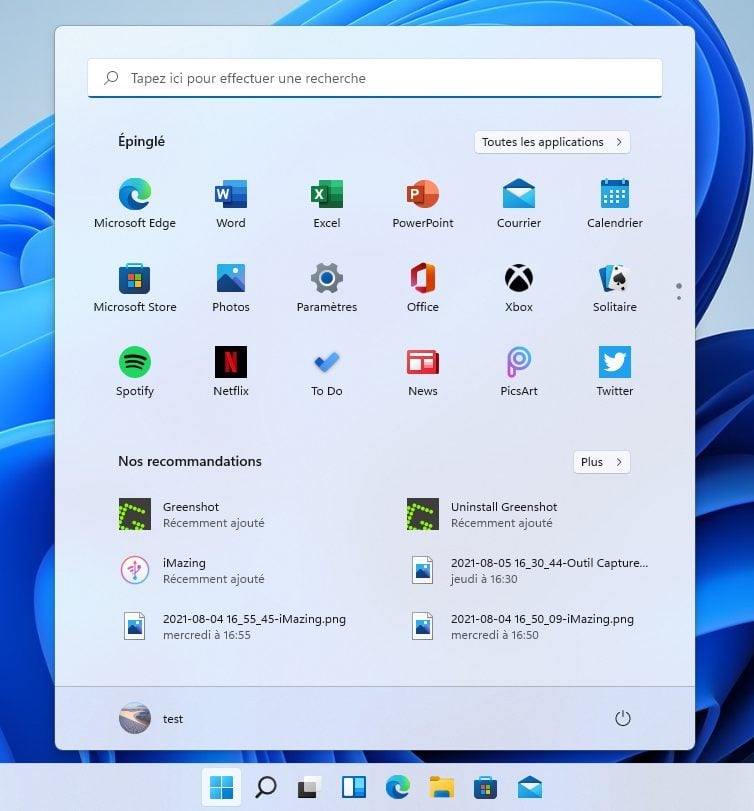Open the News app
Image resolution: width=754 pixels, height=811 pixels.
click(x=423, y=371)
